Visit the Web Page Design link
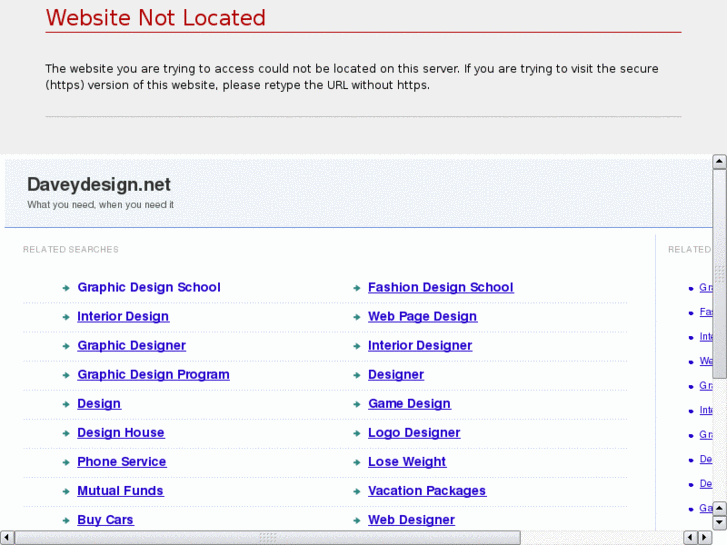 (422, 316)
